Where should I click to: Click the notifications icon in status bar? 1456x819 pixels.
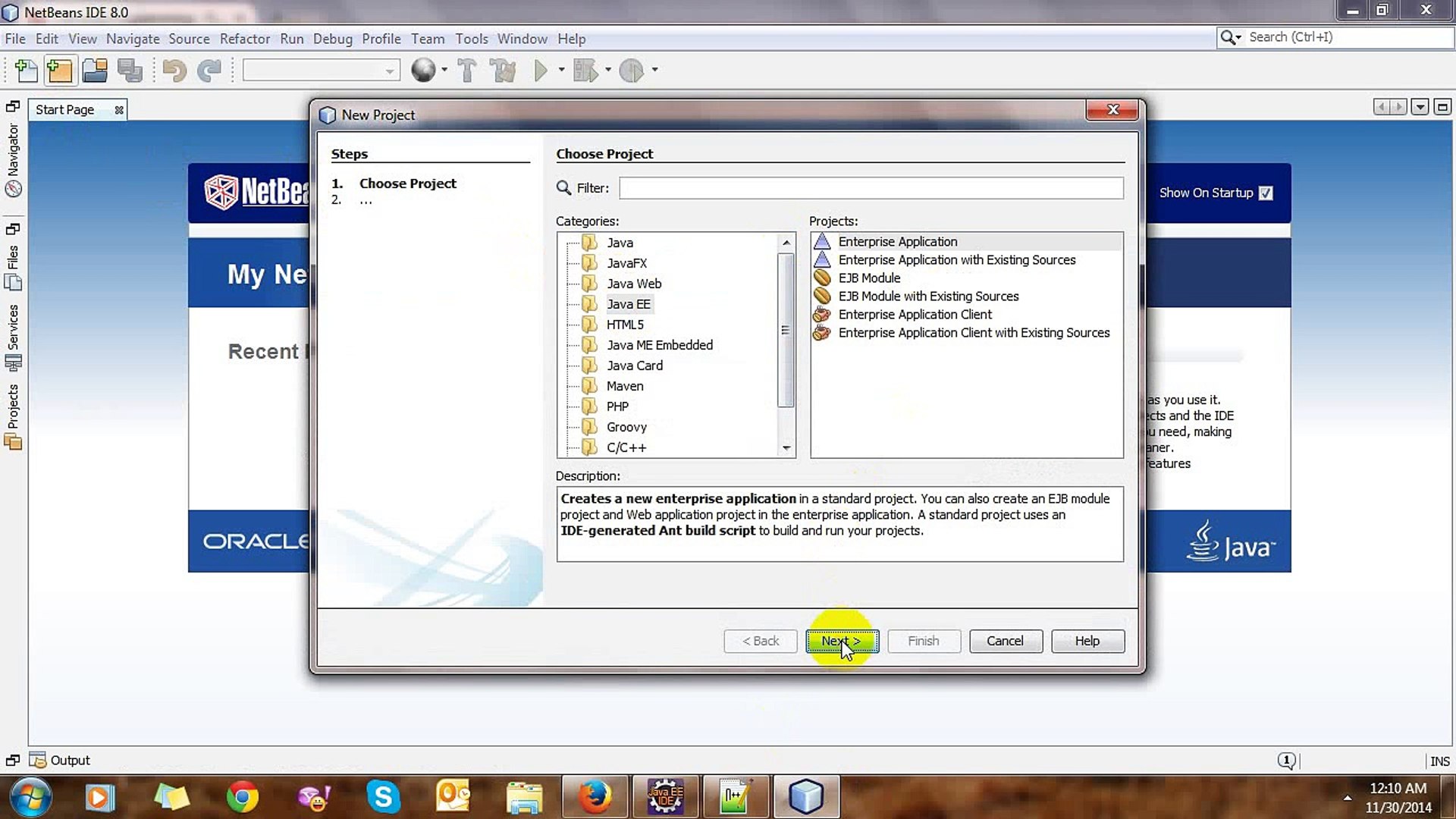point(1286,760)
